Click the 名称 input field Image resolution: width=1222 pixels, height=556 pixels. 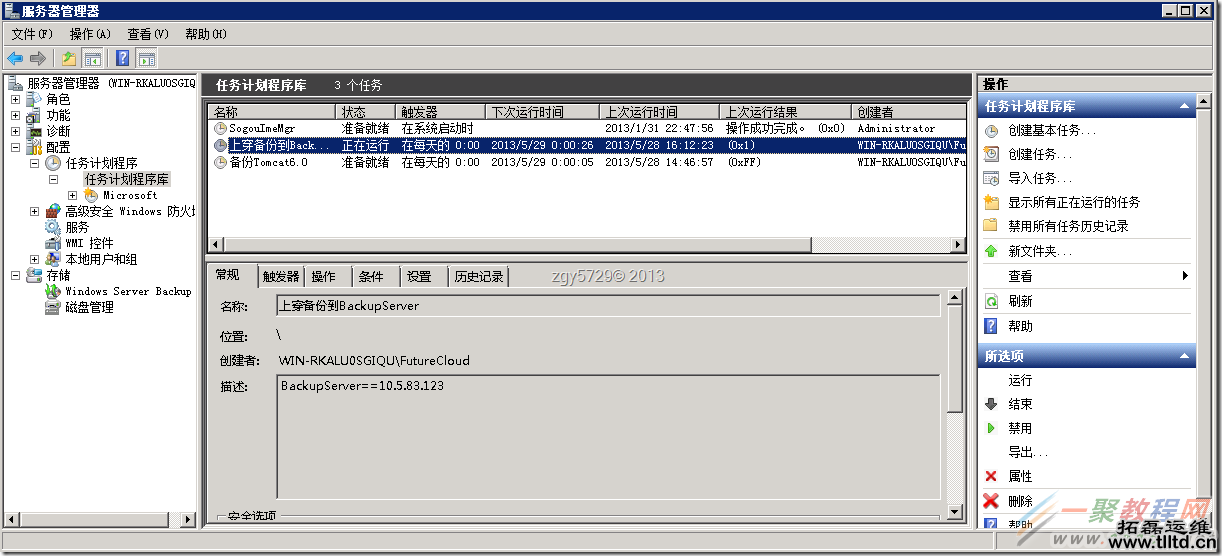coord(607,306)
